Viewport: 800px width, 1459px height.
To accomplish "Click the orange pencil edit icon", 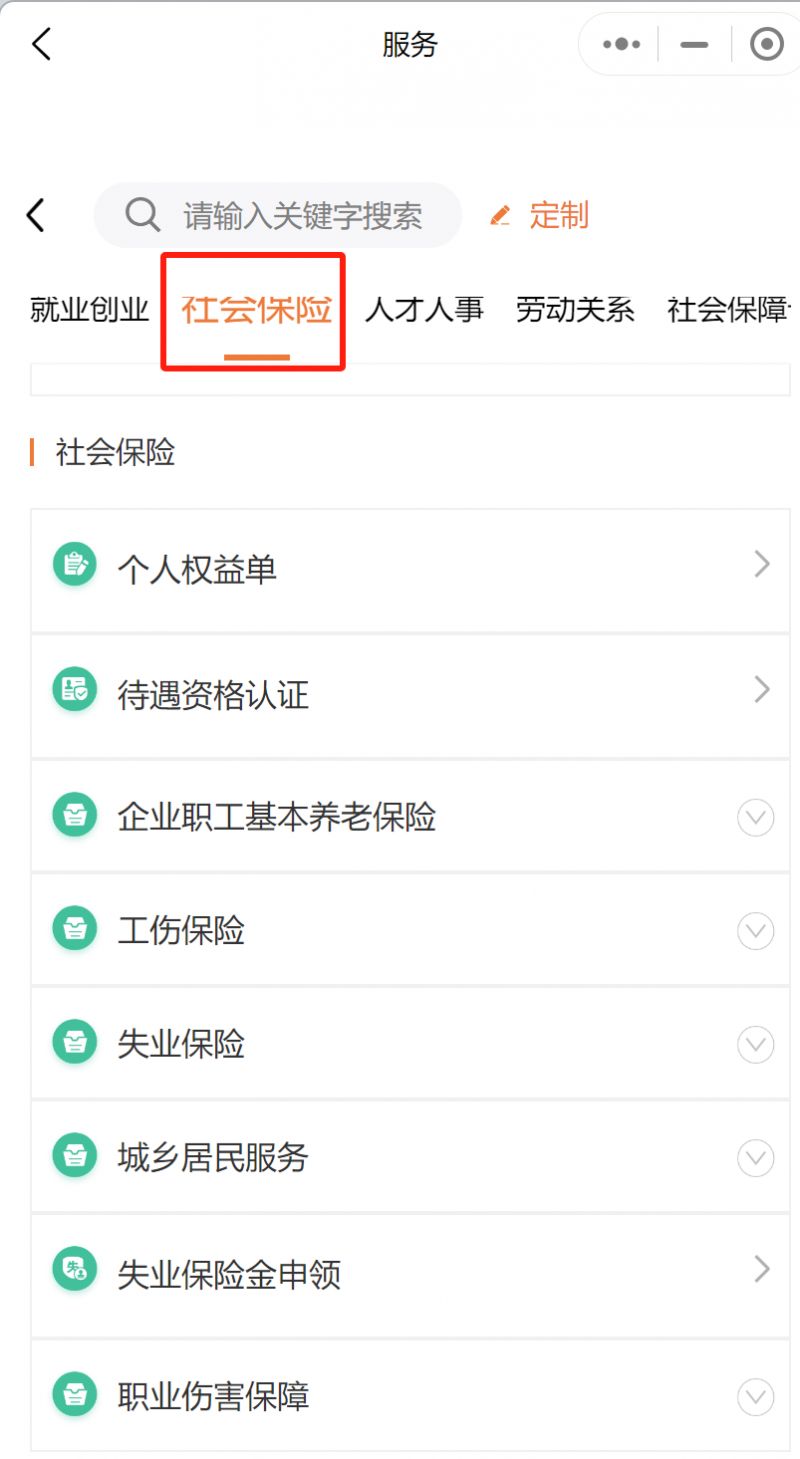I will 500,215.
